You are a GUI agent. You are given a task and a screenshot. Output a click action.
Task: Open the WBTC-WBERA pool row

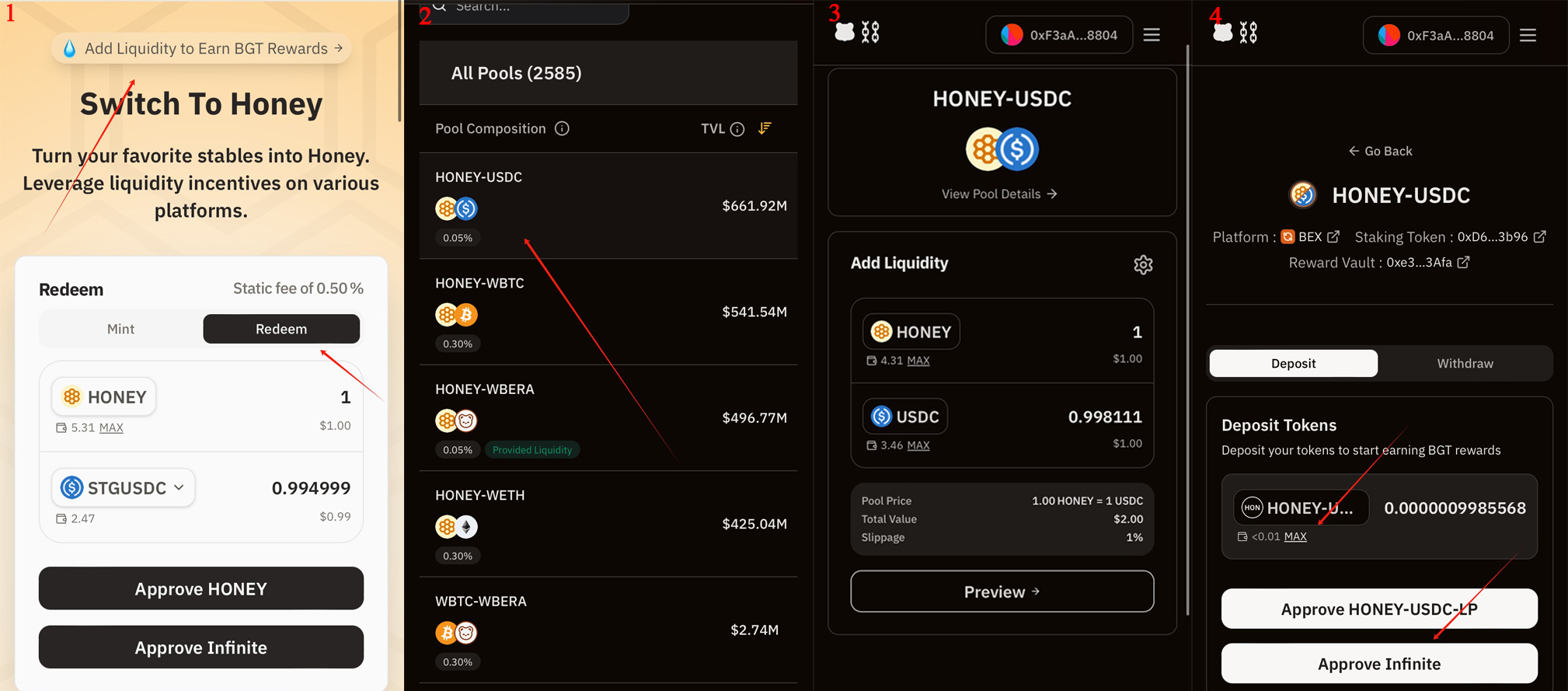coord(608,630)
